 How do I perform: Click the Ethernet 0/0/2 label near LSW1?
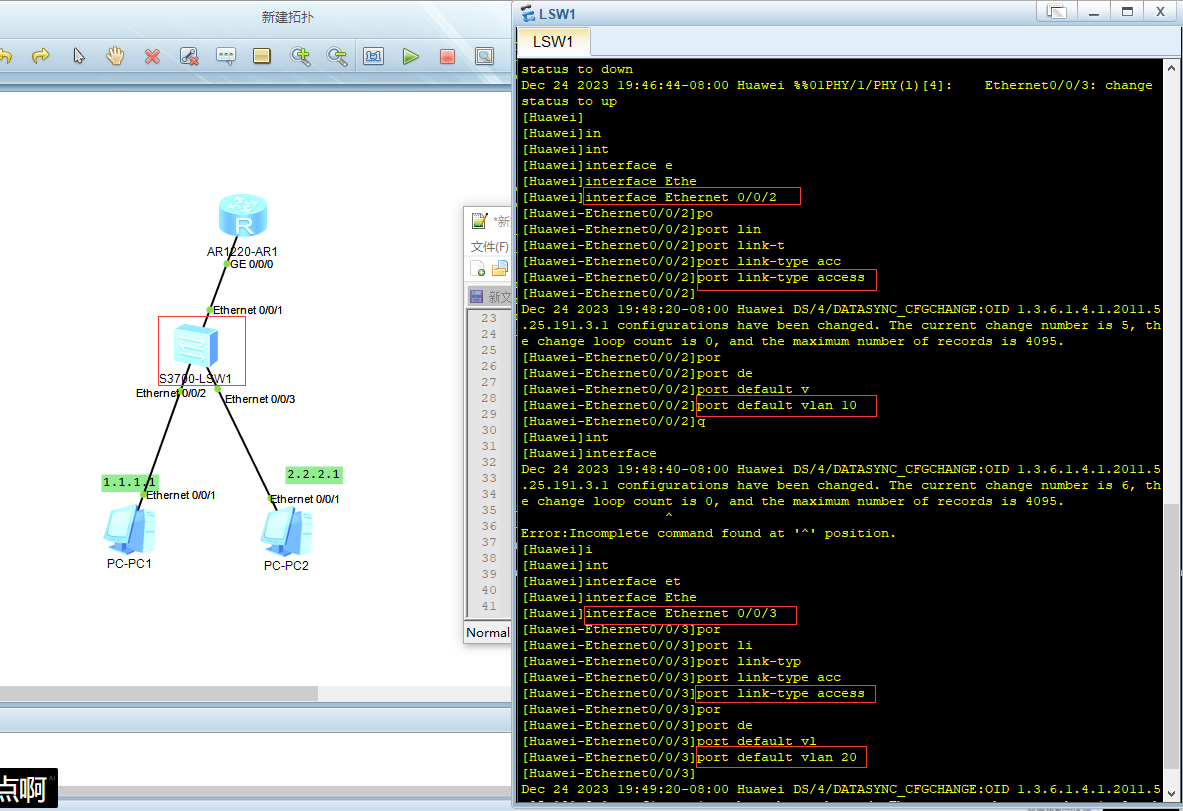click(x=171, y=393)
